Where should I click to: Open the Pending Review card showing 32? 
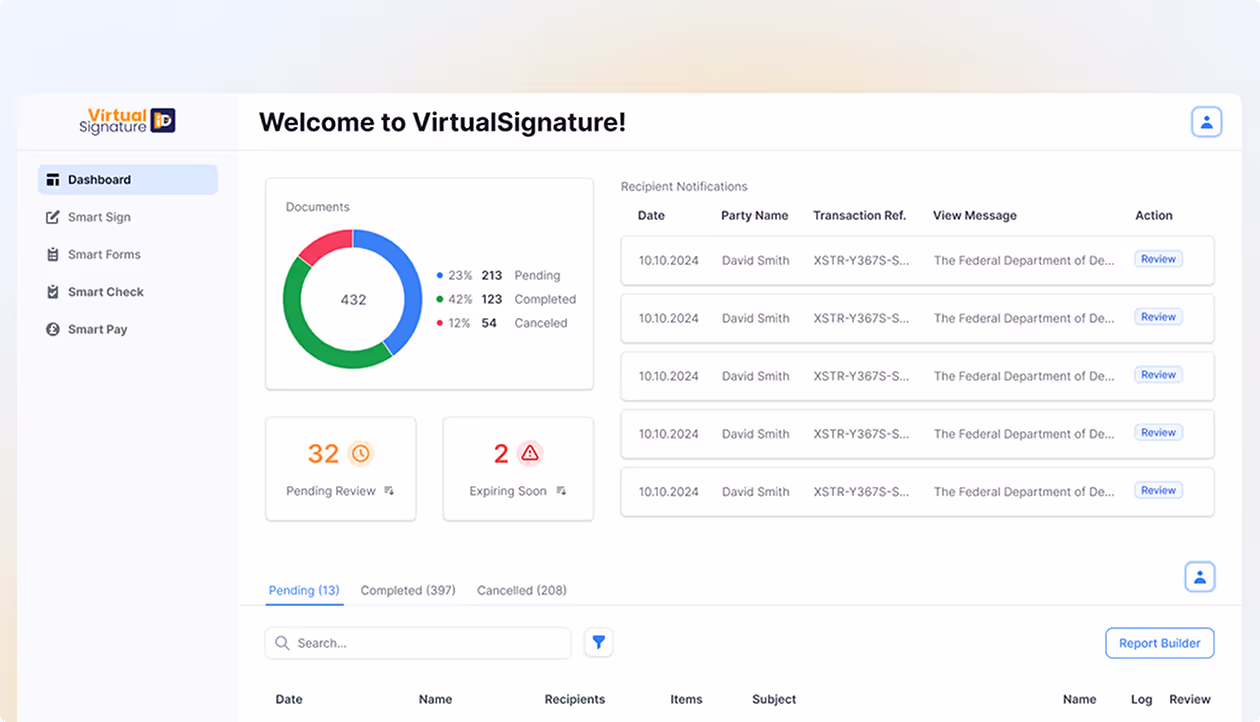(x=340, y=469)
